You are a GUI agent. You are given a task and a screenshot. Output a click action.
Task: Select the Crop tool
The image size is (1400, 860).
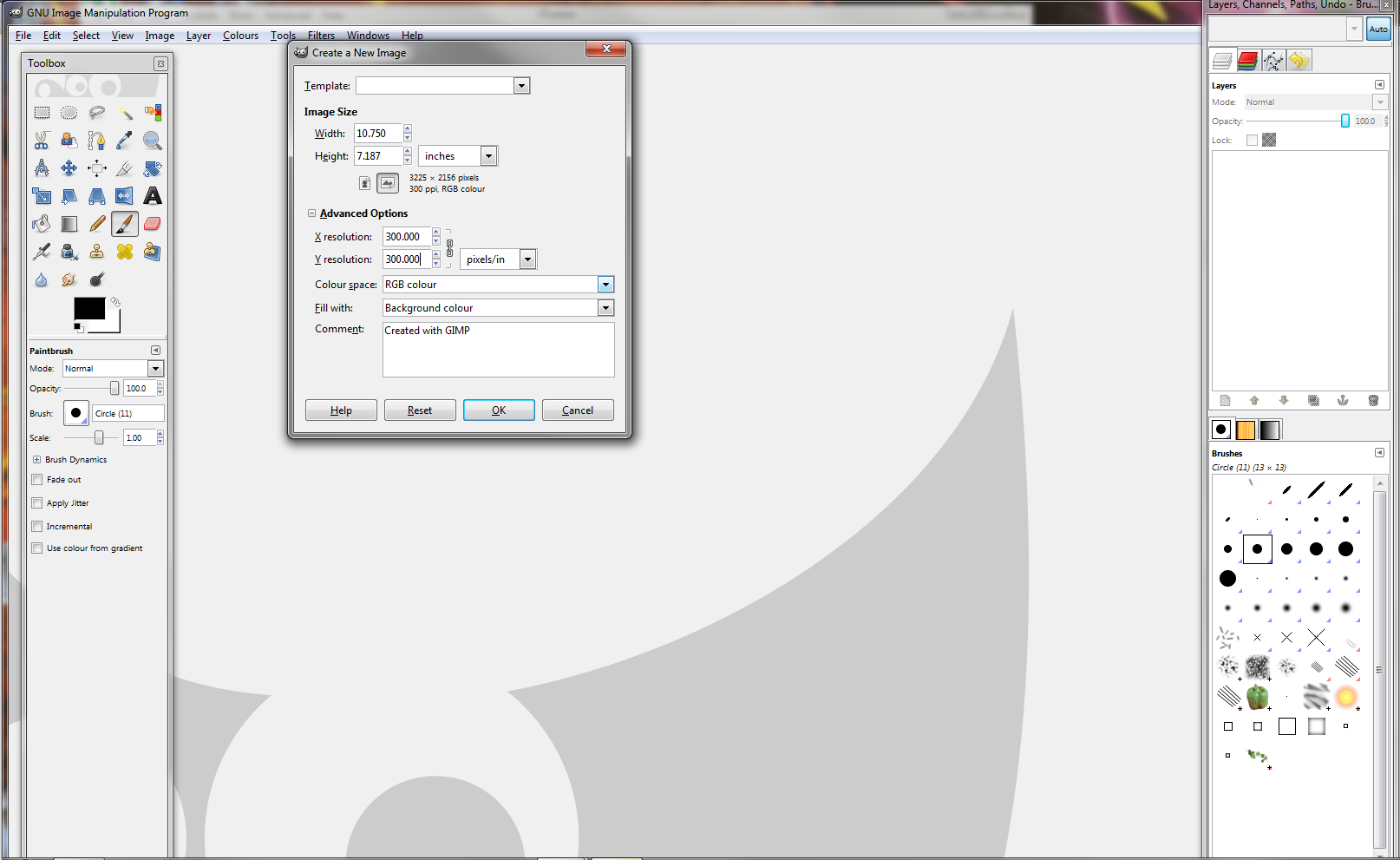pos(125,168)
